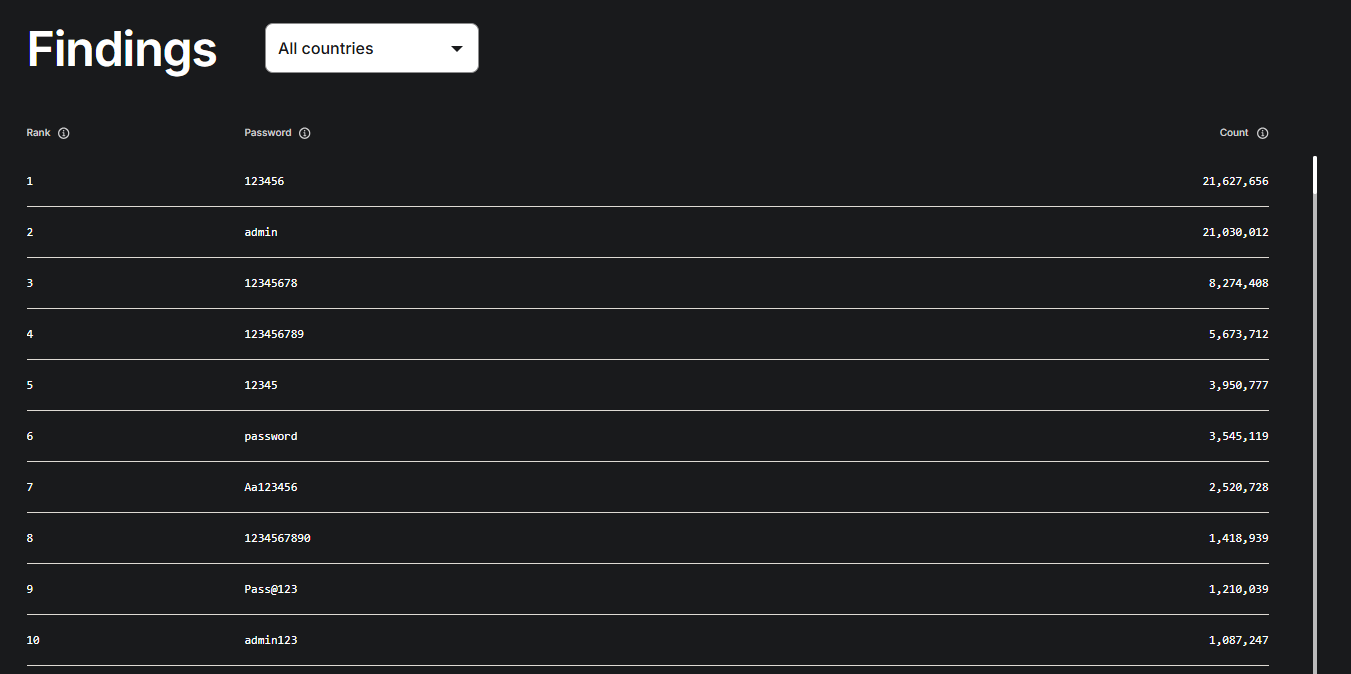1351x674 pixels.
Task: Click the count 21,627,656
Action: [x=1236, y=181]
